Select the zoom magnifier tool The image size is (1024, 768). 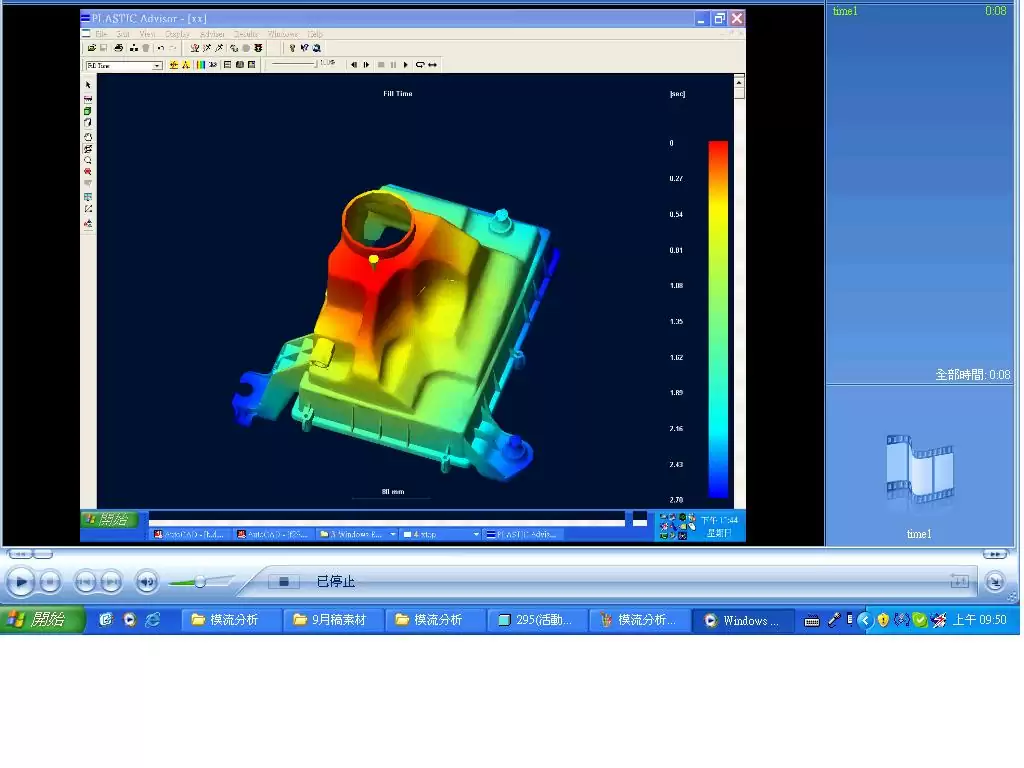pos(89,160)
